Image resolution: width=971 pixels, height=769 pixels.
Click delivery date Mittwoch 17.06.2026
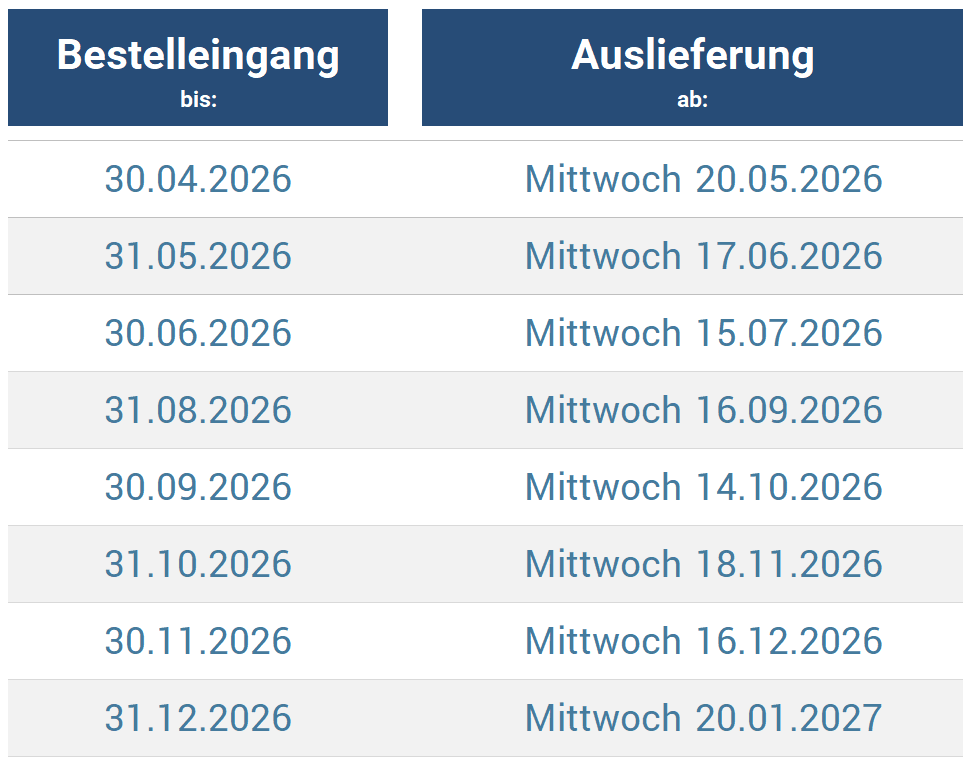tap(703, 256)
